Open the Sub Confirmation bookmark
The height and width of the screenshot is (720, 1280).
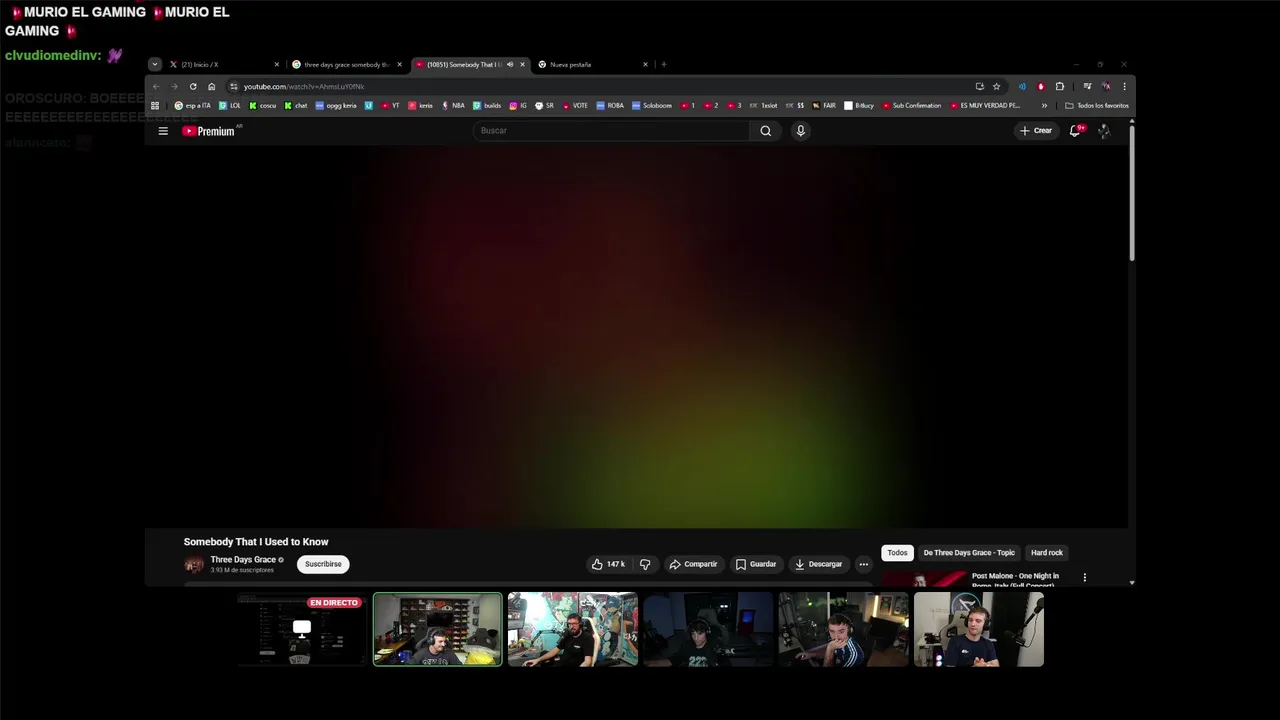pyautogui.click(x=912, y=105)
